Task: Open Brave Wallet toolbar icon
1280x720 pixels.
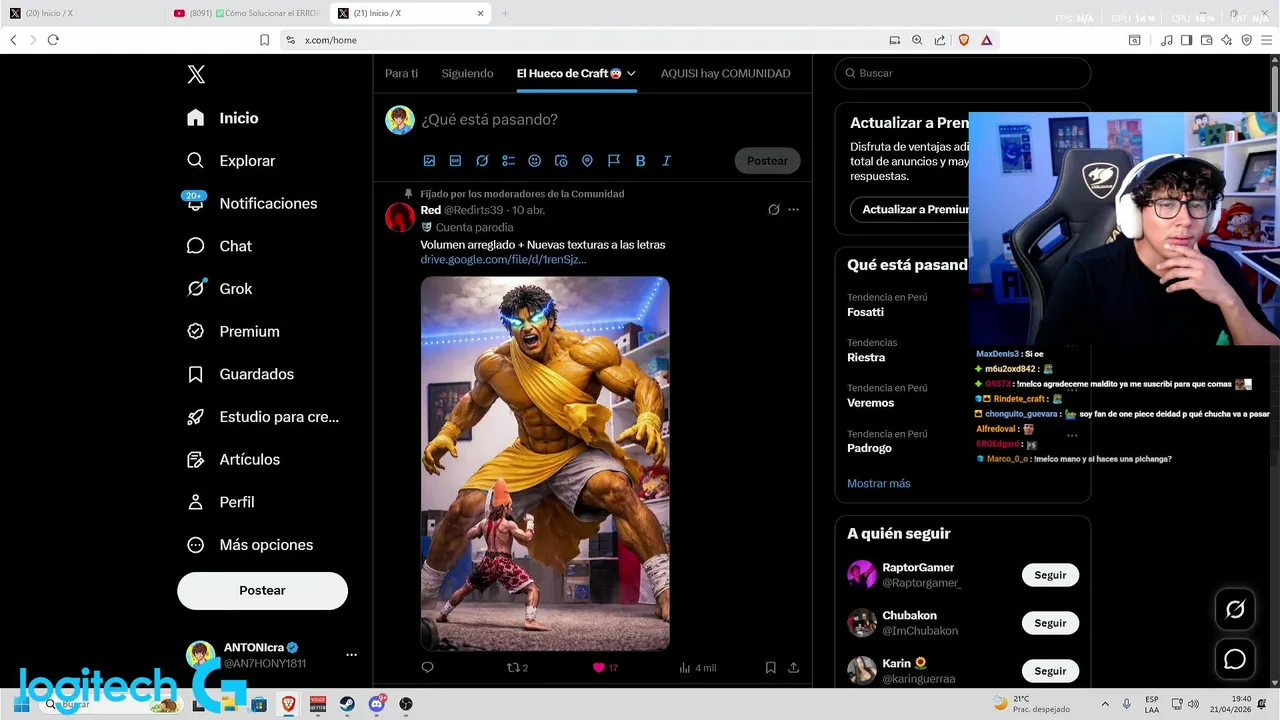Action: (1206, 40)
